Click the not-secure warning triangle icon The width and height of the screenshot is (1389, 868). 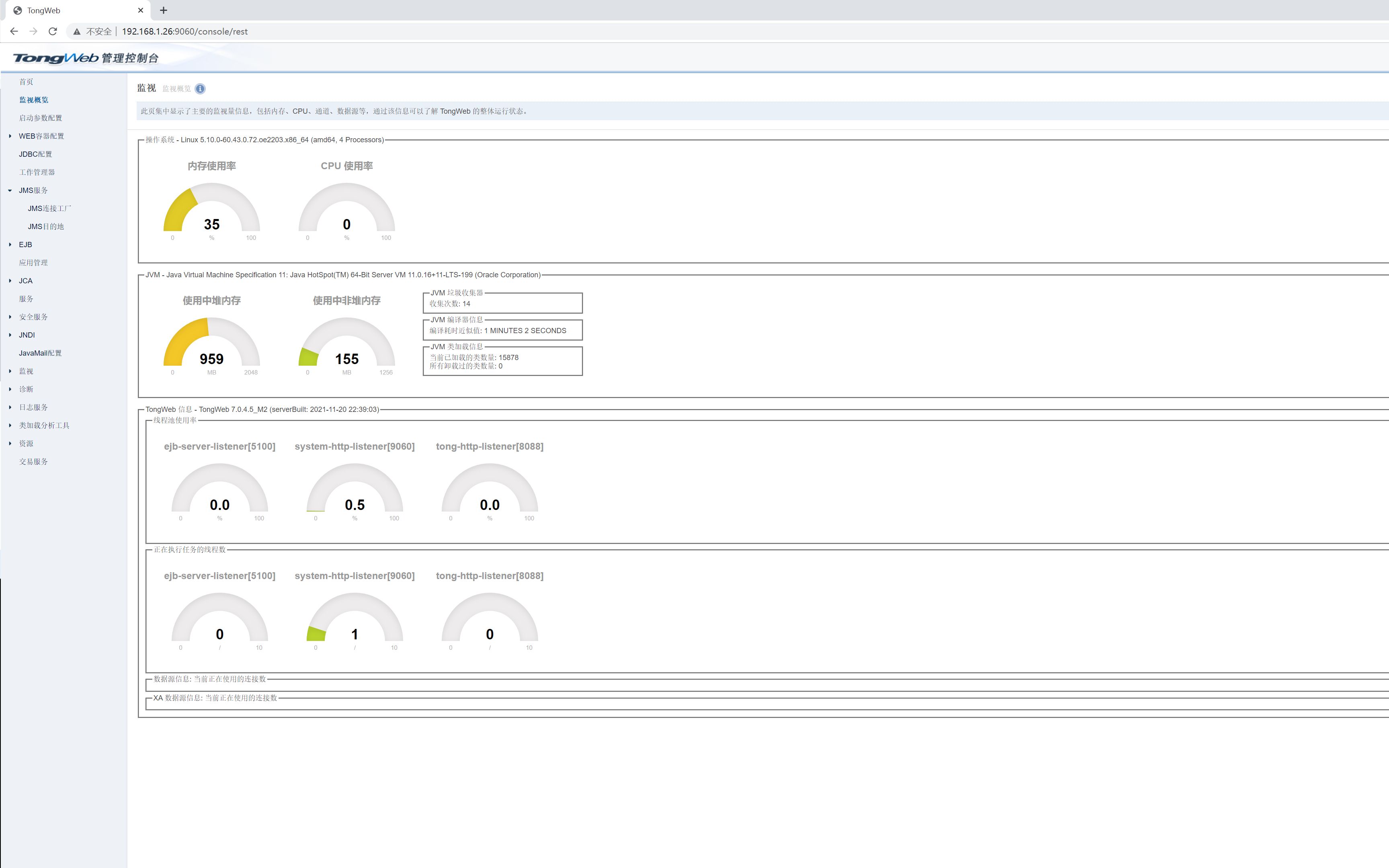(x=76, y=32)
